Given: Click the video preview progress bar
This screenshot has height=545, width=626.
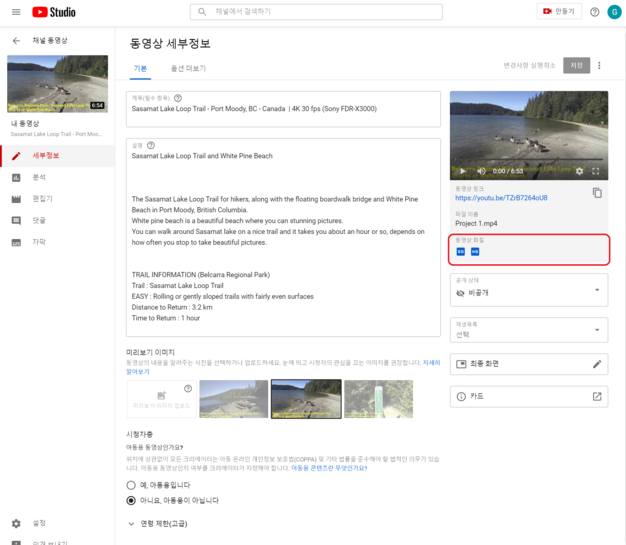Looking at the screenshot, I should click(x=528, y=162).
